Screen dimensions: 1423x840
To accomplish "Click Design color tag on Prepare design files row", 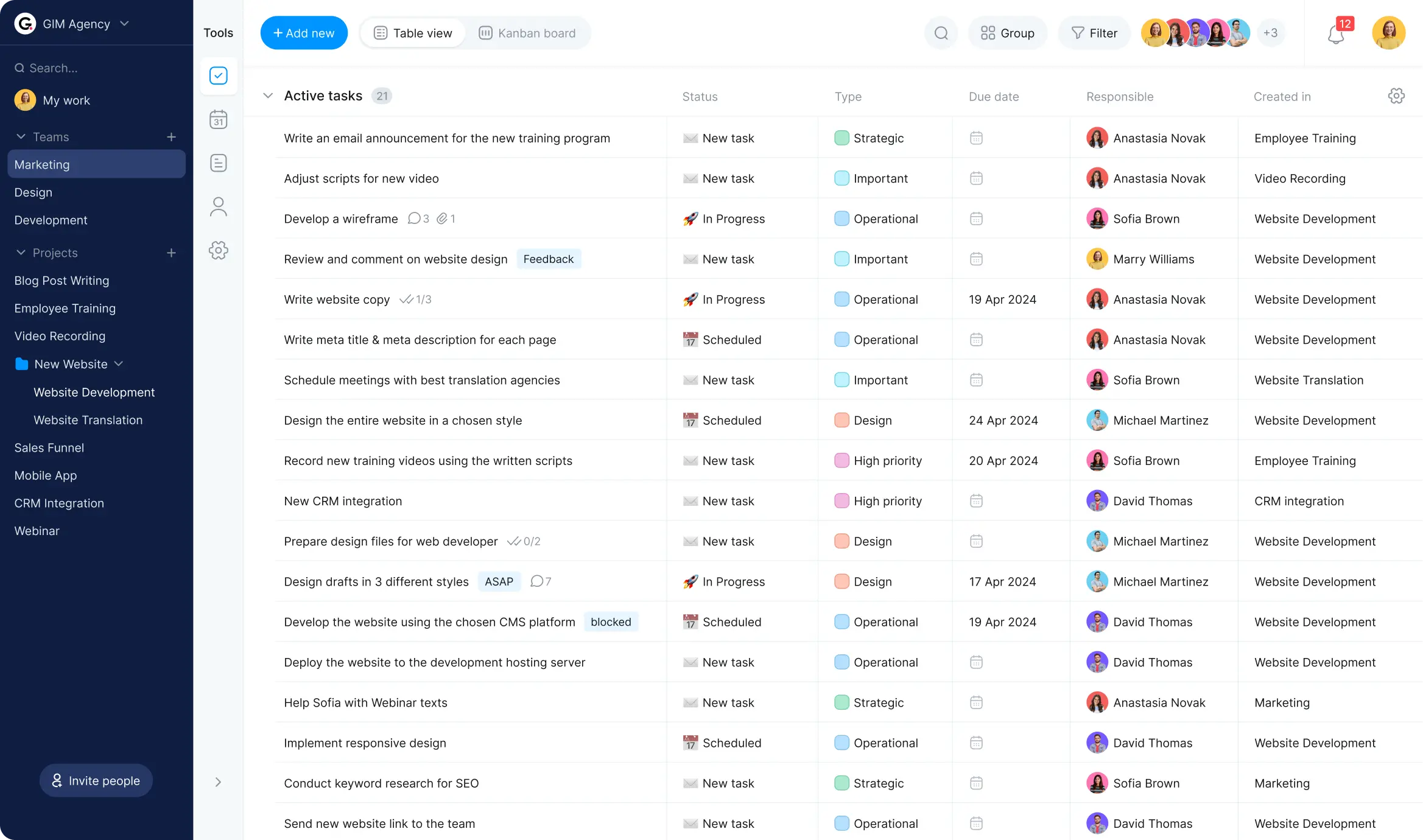I will (842, 541).
